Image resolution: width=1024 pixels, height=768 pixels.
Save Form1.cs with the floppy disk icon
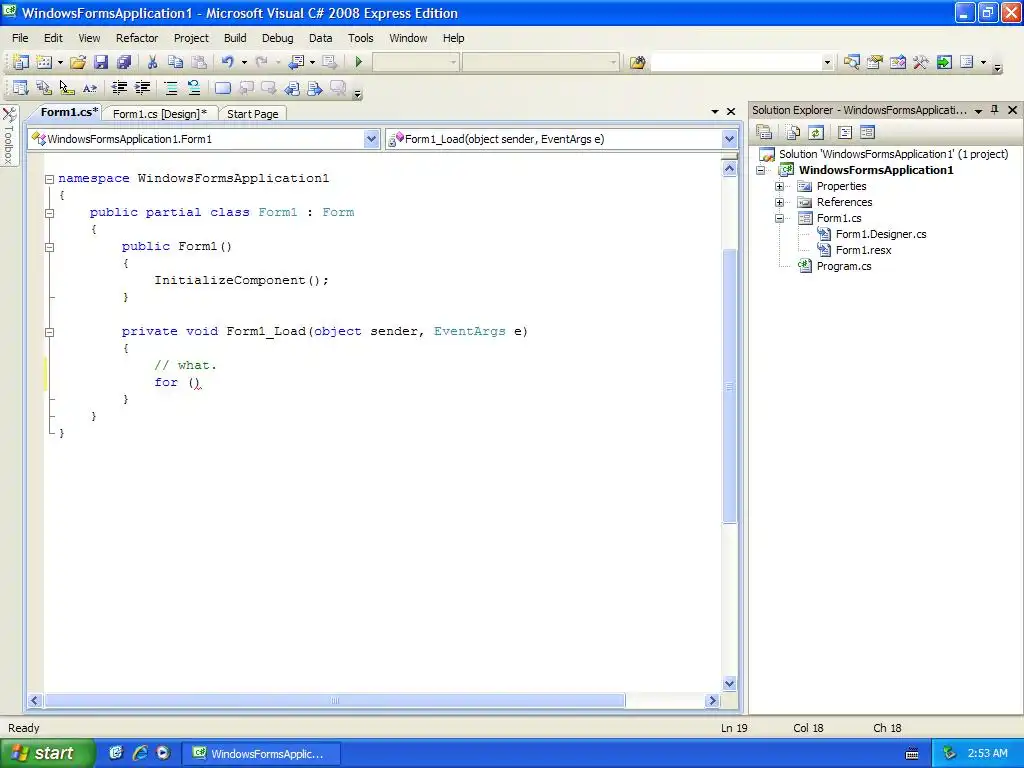(x=101, y=62)
